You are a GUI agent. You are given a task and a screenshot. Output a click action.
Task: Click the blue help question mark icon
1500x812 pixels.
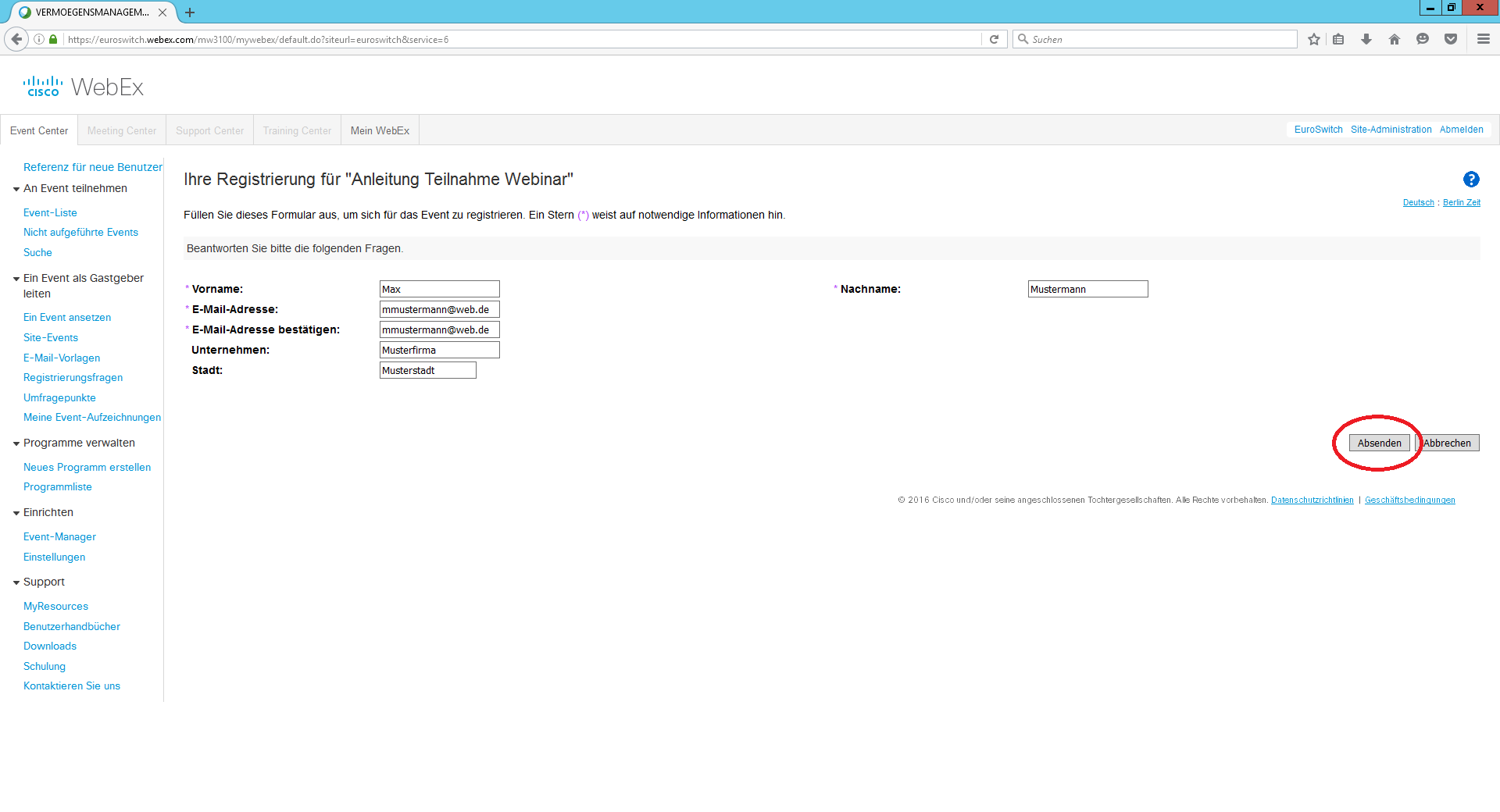tap(1471, 180)
